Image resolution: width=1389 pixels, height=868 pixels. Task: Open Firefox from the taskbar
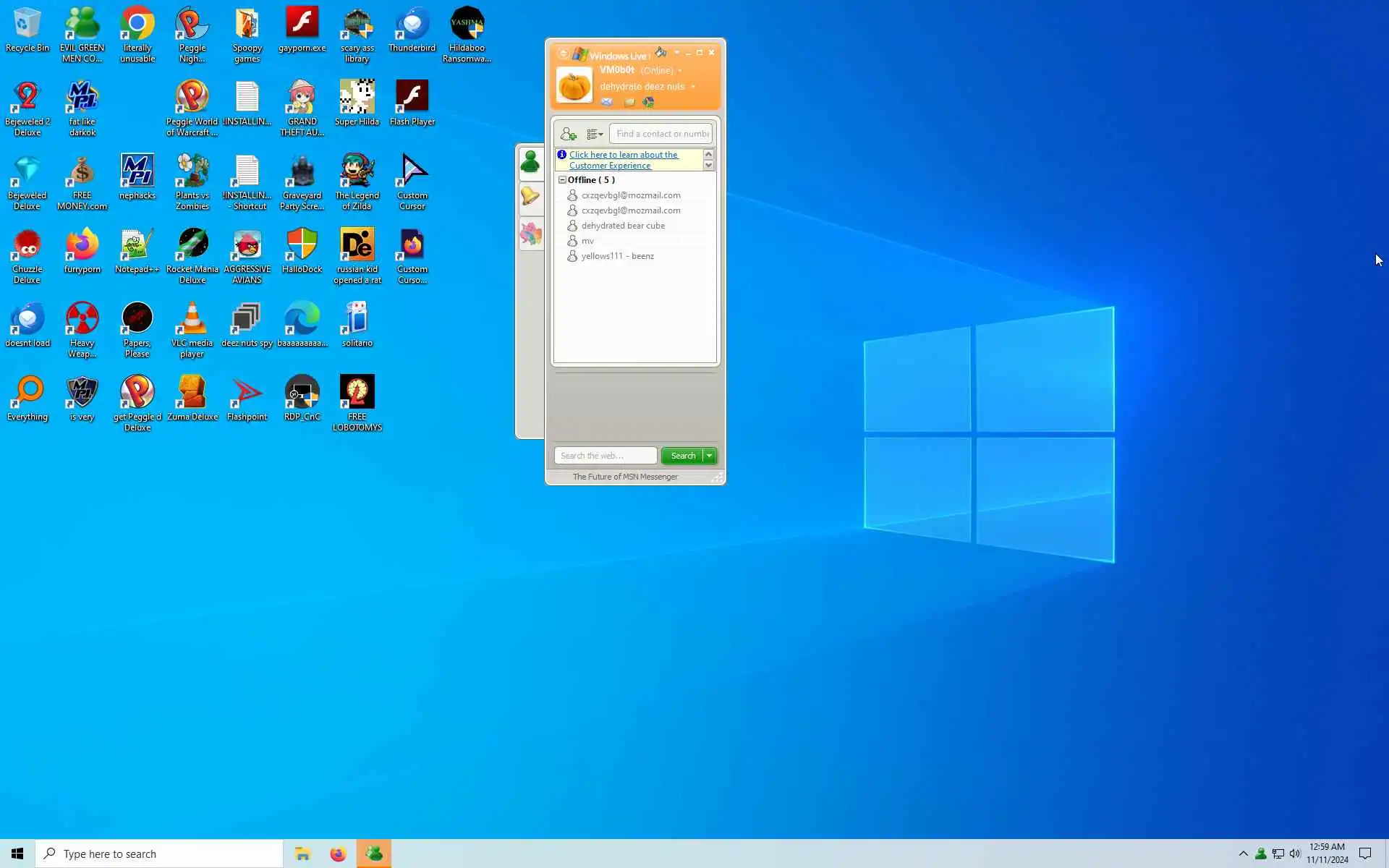338,854
